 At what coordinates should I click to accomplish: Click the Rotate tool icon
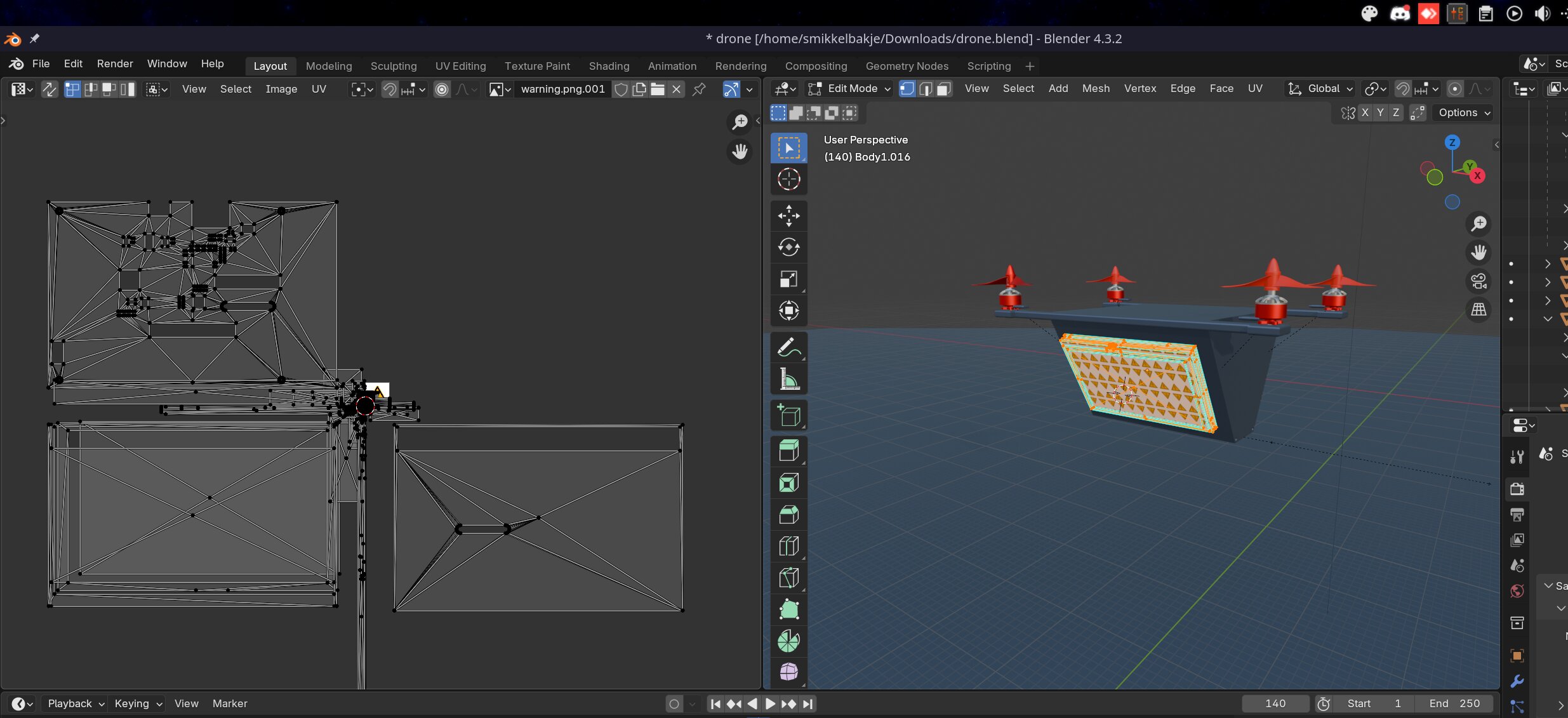click(788, 246)
